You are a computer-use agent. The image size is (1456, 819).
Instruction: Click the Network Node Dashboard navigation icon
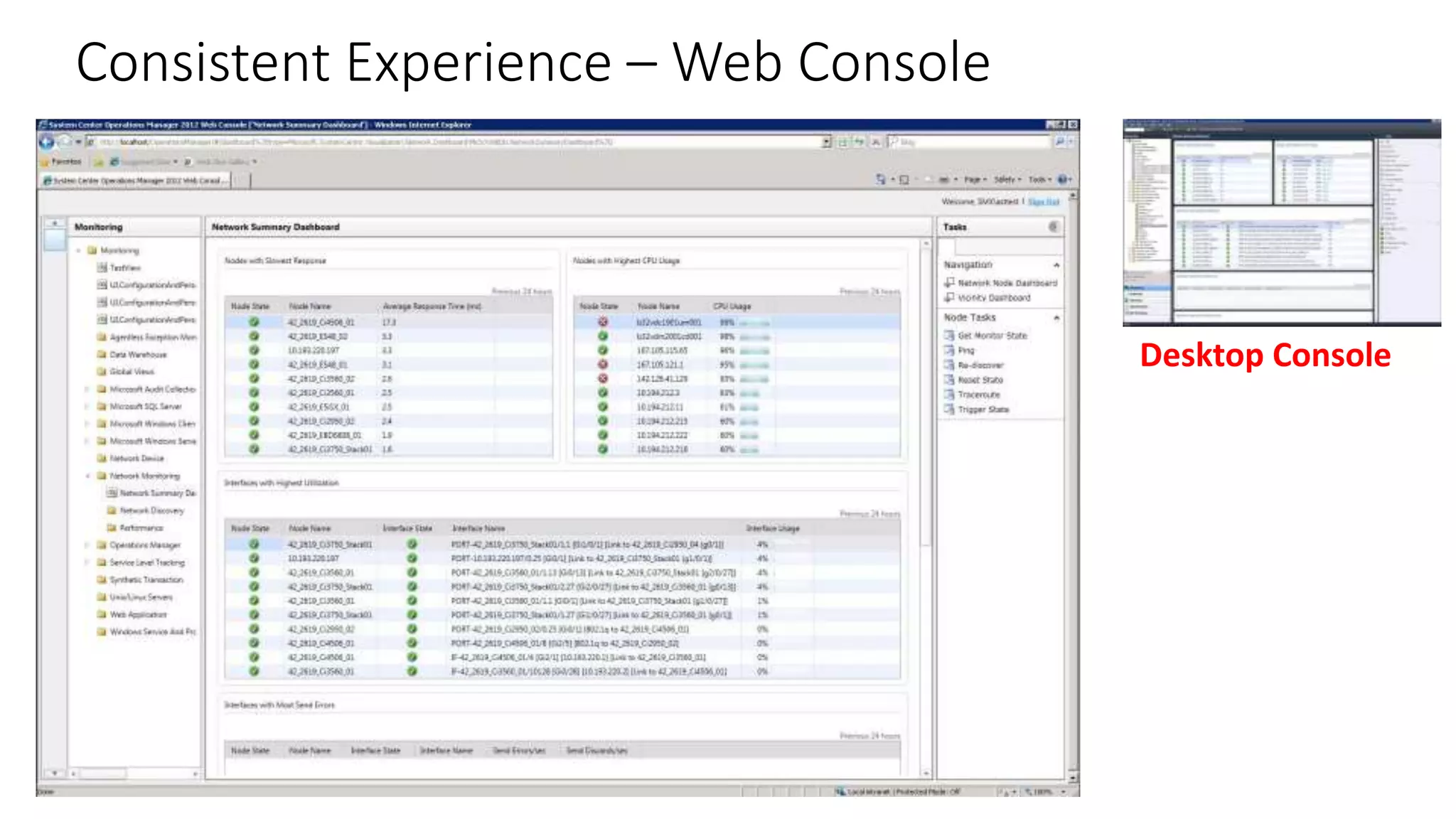click(949, 282)
